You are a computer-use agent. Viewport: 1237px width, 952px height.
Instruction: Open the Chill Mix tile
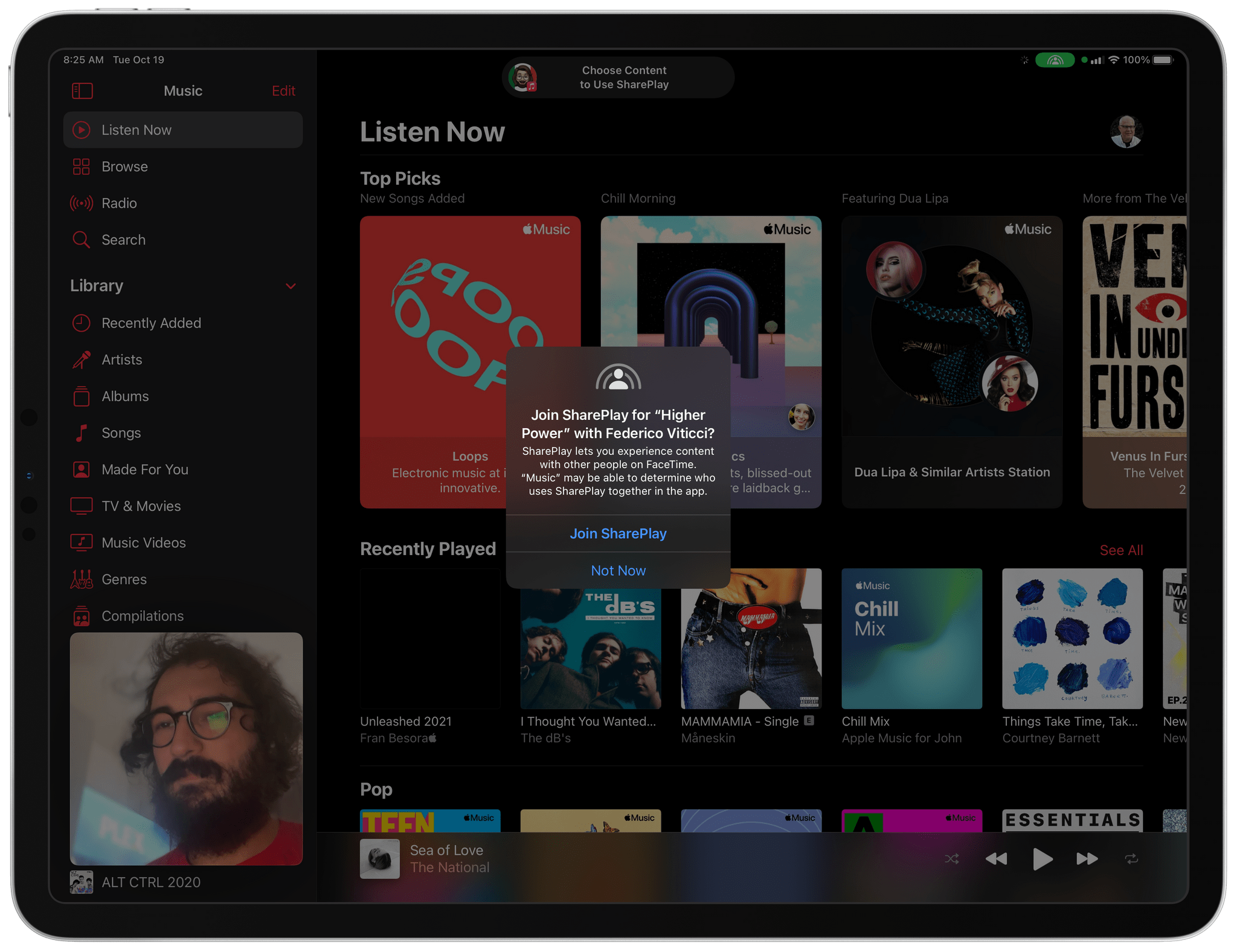click(x=912, y=639)
